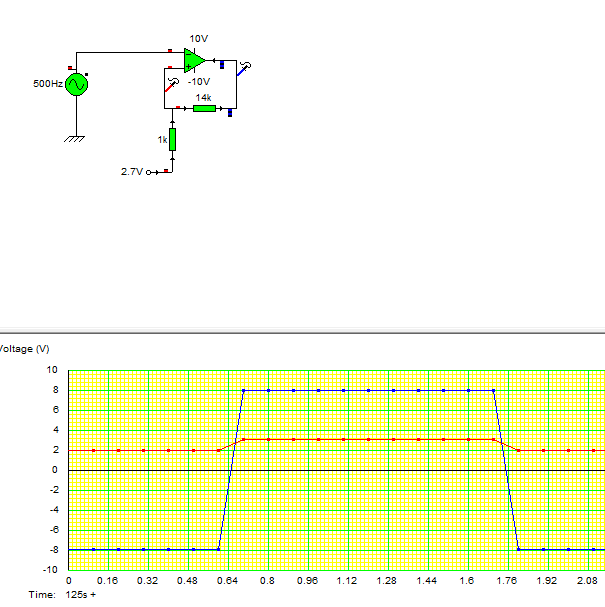Select the red oscilloscope probe

coord(172,85)
